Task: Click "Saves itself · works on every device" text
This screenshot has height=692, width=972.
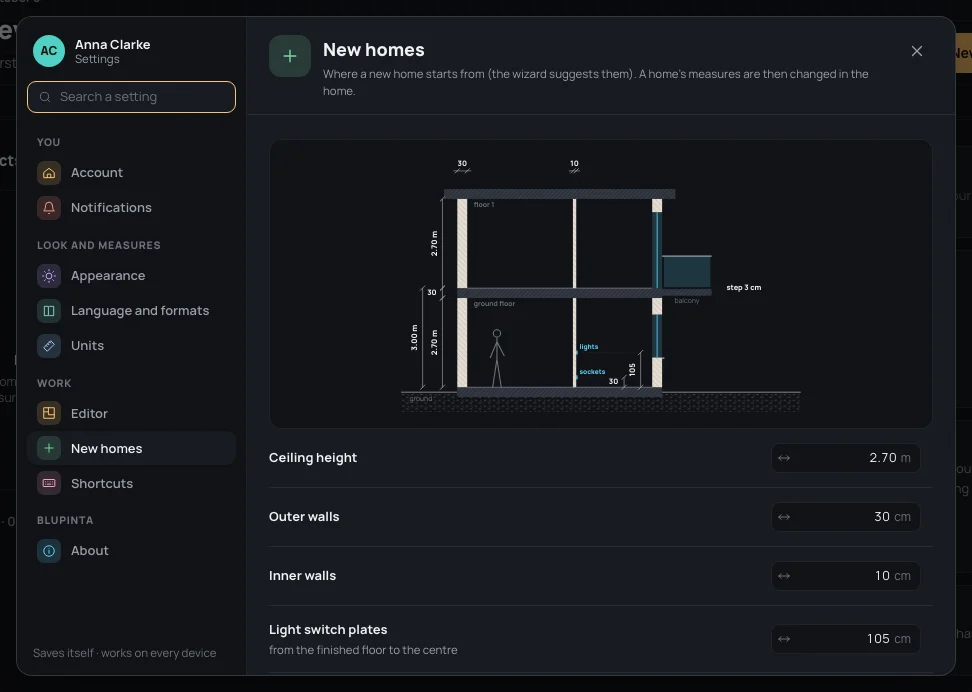Action: tap(125, 653)
